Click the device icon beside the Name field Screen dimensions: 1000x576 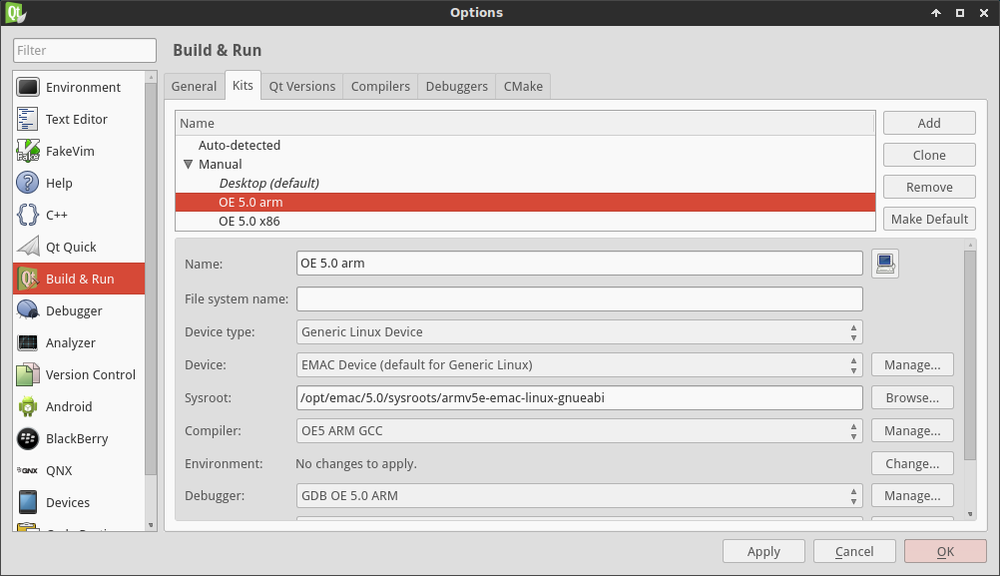coord(885,262)
